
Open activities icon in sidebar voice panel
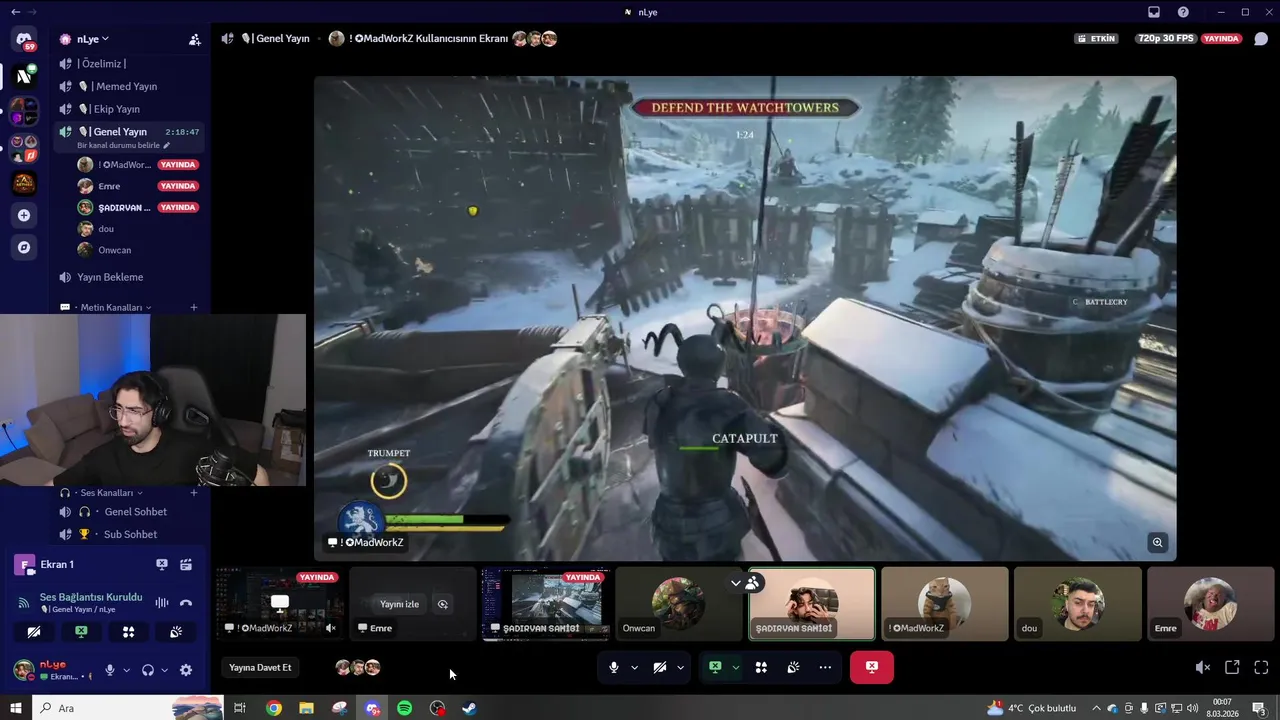point(128,632)
